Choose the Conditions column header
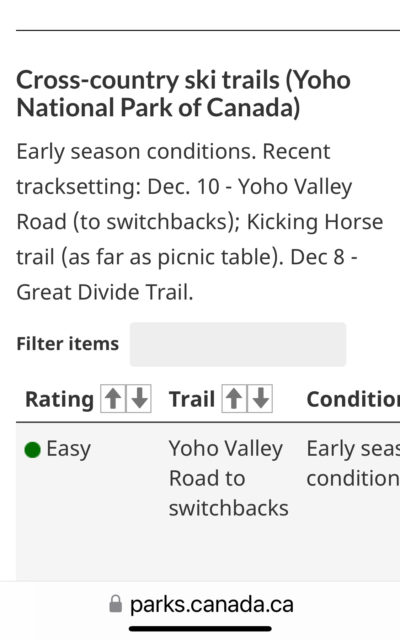The image size is (400, 640). (x=353, y=399)
